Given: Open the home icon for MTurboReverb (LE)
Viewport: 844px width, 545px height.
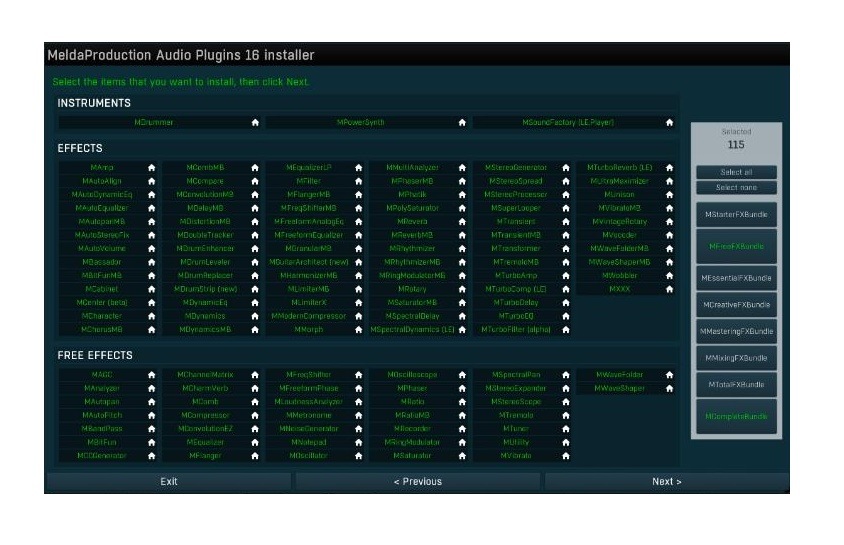Looking at the screenshot, I should click(x=669, y=168).
